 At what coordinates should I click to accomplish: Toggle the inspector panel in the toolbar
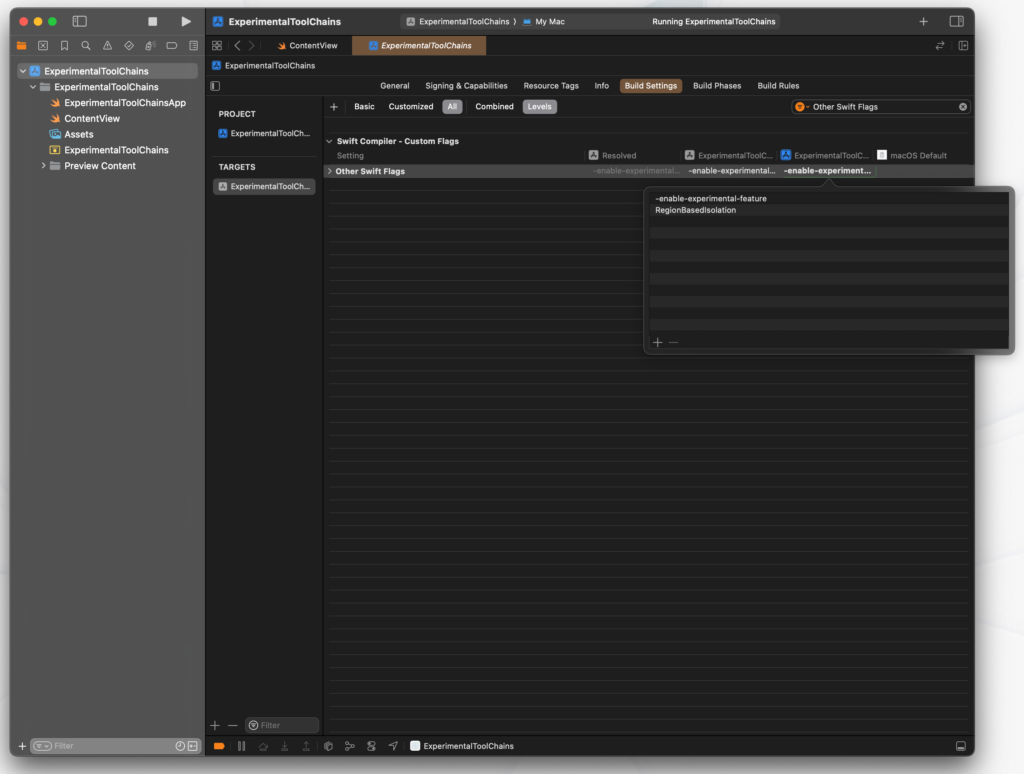pyautogui.click(x=956, y=22)
